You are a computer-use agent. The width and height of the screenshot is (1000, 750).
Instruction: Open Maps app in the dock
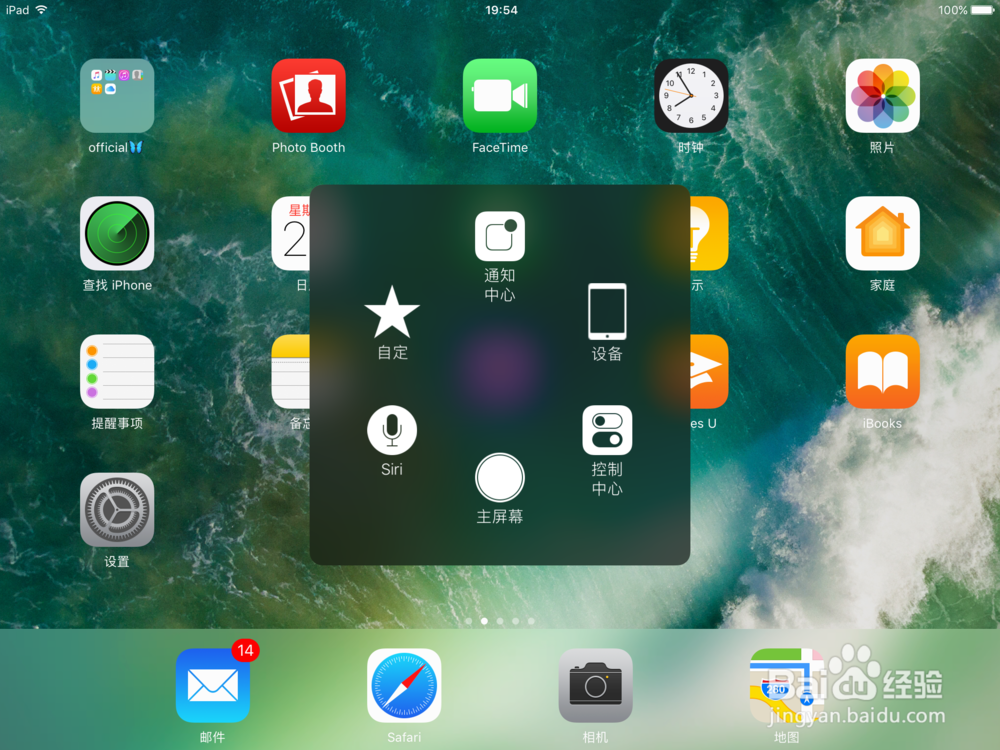[x=786, y=686]
